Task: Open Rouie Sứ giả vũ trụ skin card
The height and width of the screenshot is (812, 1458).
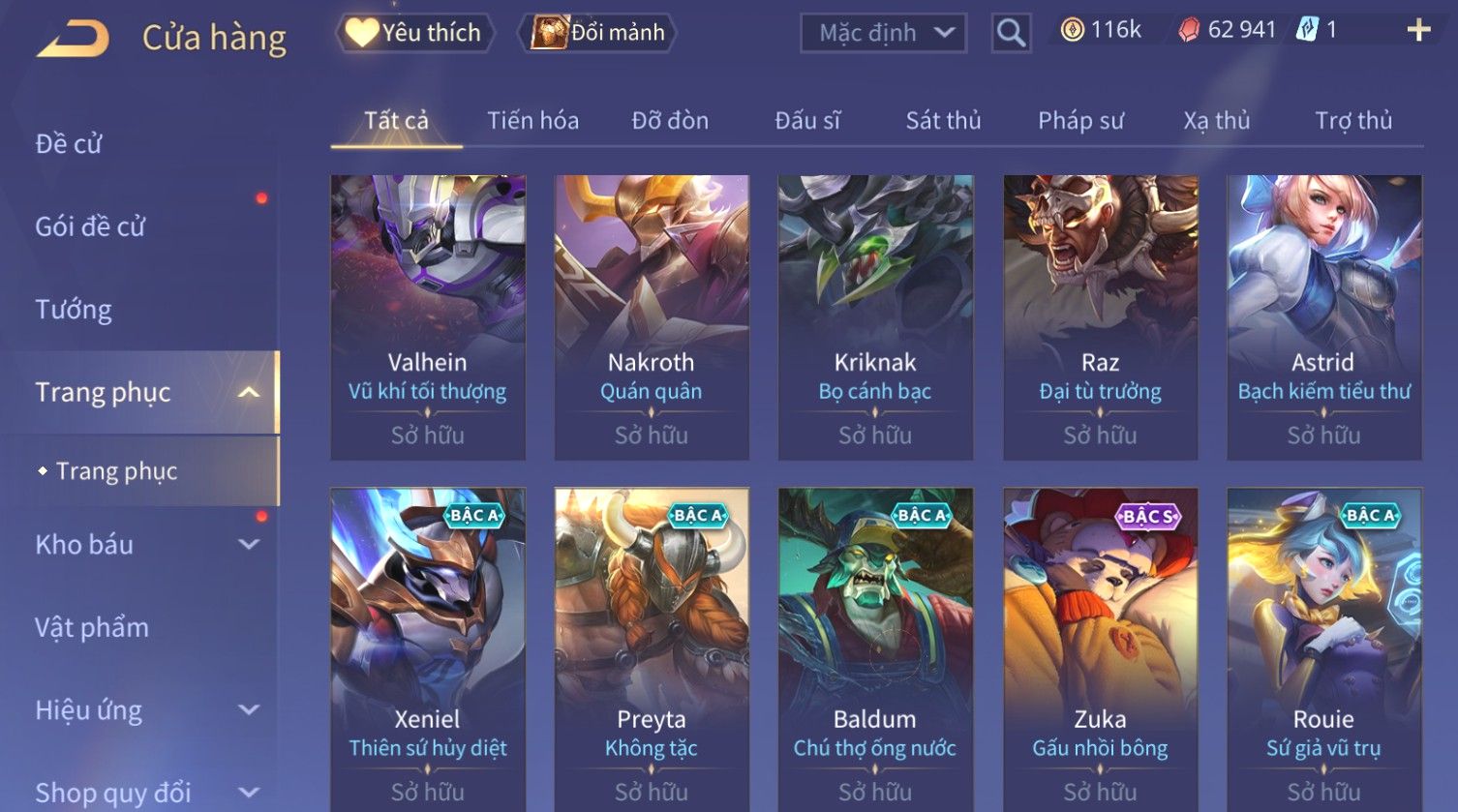Action: (x=1323, y=648)
